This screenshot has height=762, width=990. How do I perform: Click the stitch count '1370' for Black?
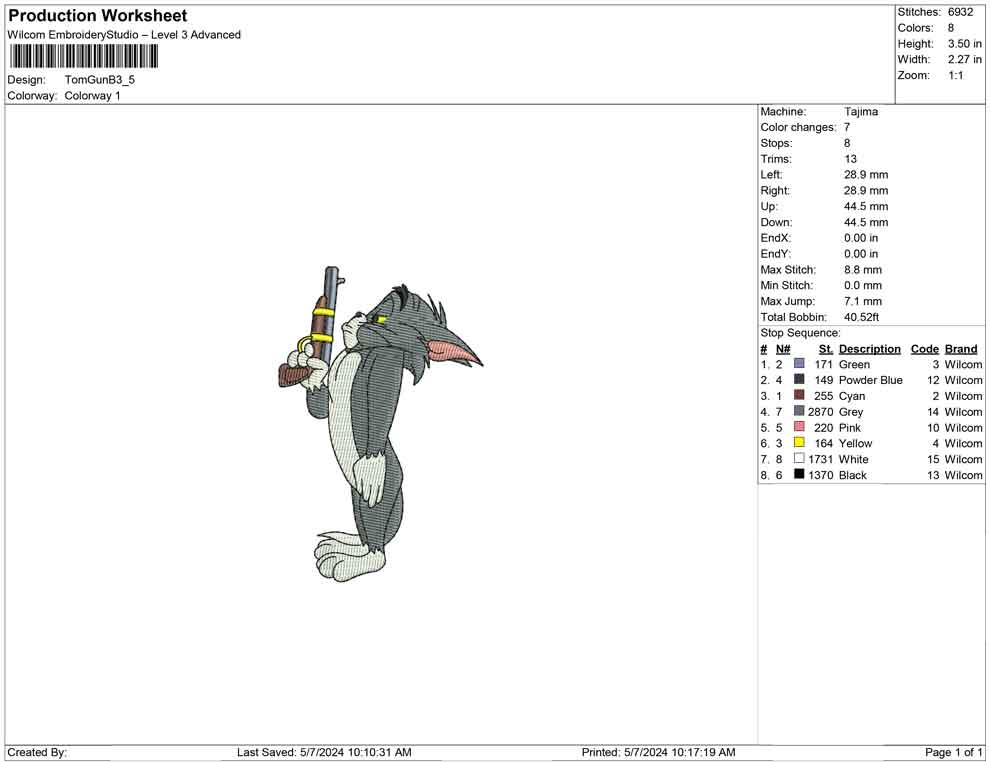(x=821, y=475)
